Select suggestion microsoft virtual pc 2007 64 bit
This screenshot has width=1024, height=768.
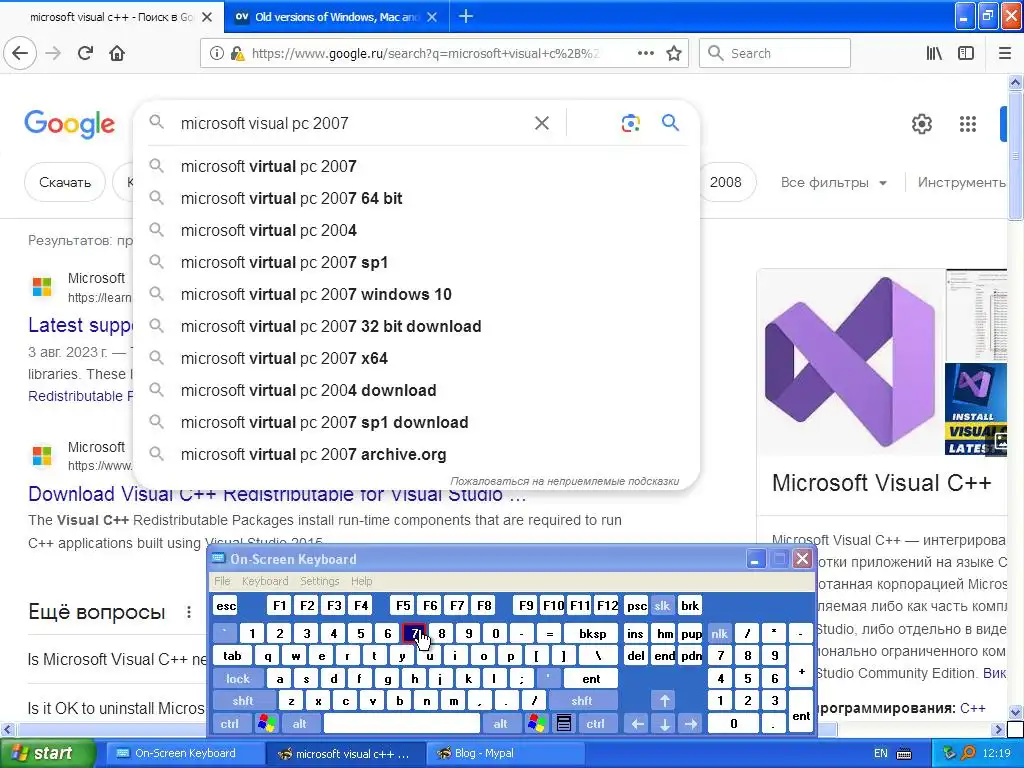pyautogui.click(x=417, y=198)
